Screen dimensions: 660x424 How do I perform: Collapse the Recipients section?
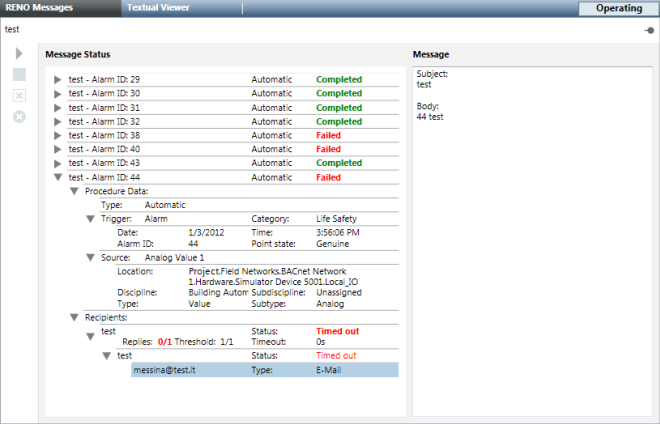[74, 317]
